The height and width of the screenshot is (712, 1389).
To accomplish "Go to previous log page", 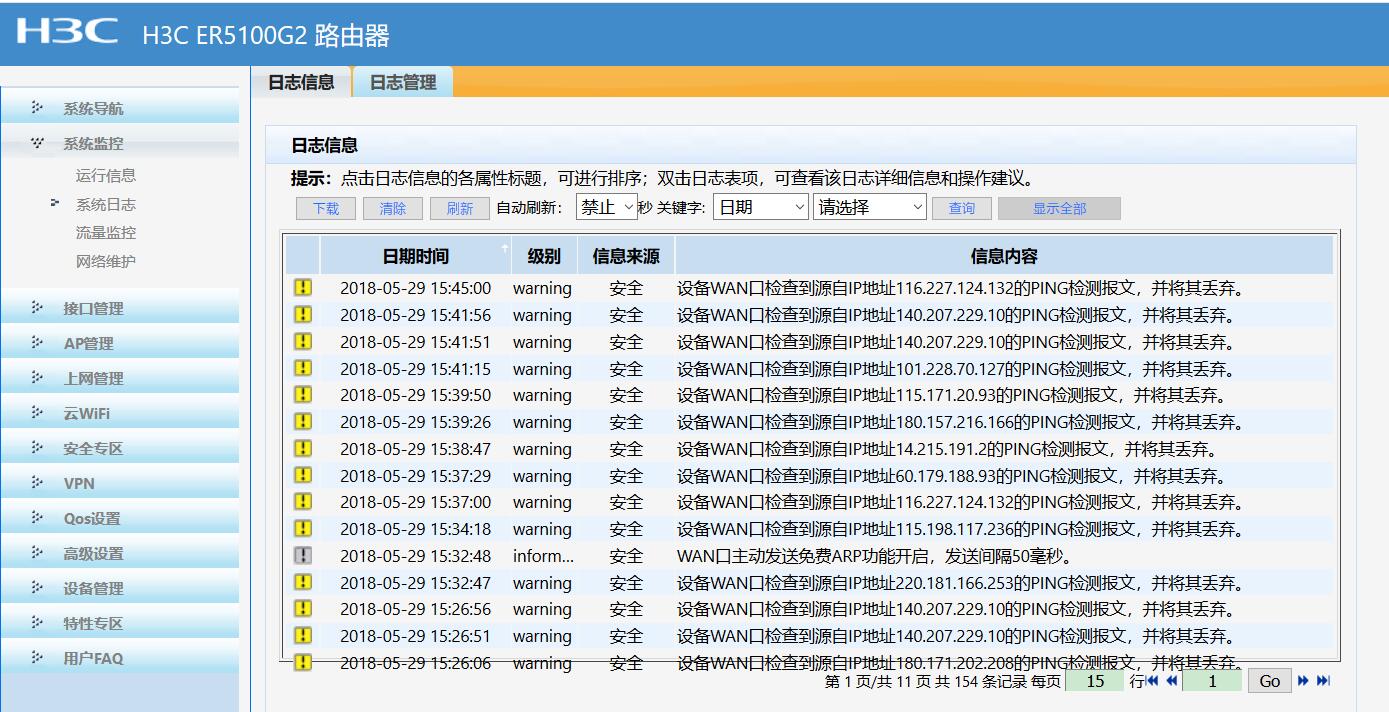I will coord(1171,681).
